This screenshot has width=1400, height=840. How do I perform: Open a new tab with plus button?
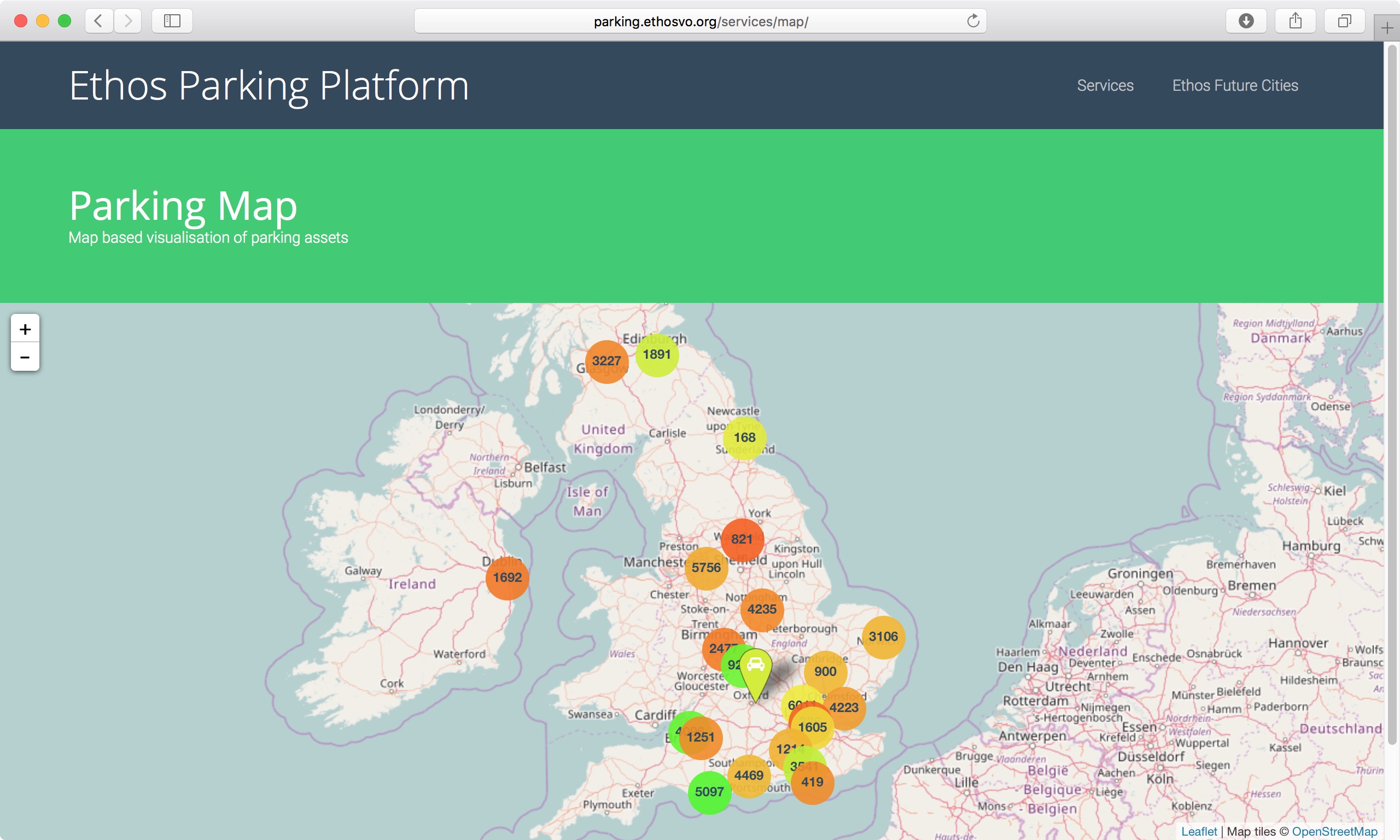pos(1386,28)
